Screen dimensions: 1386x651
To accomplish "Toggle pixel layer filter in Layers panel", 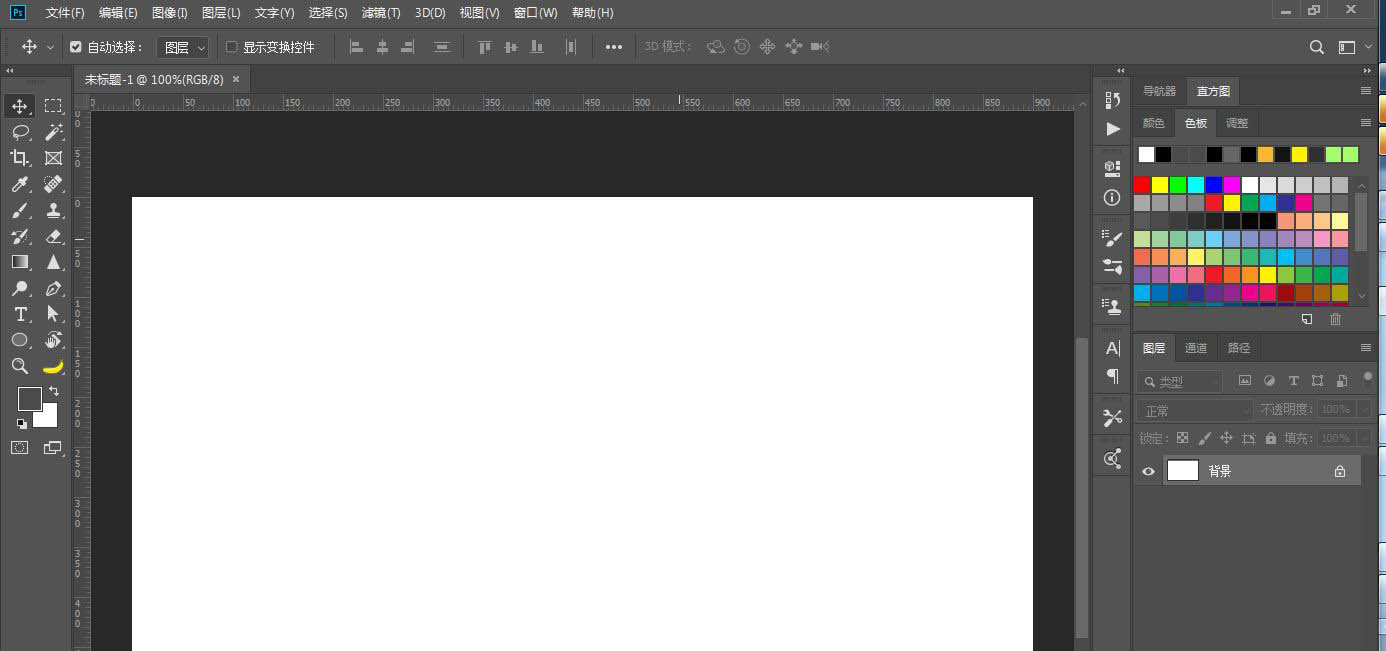I will (1245, 381).
